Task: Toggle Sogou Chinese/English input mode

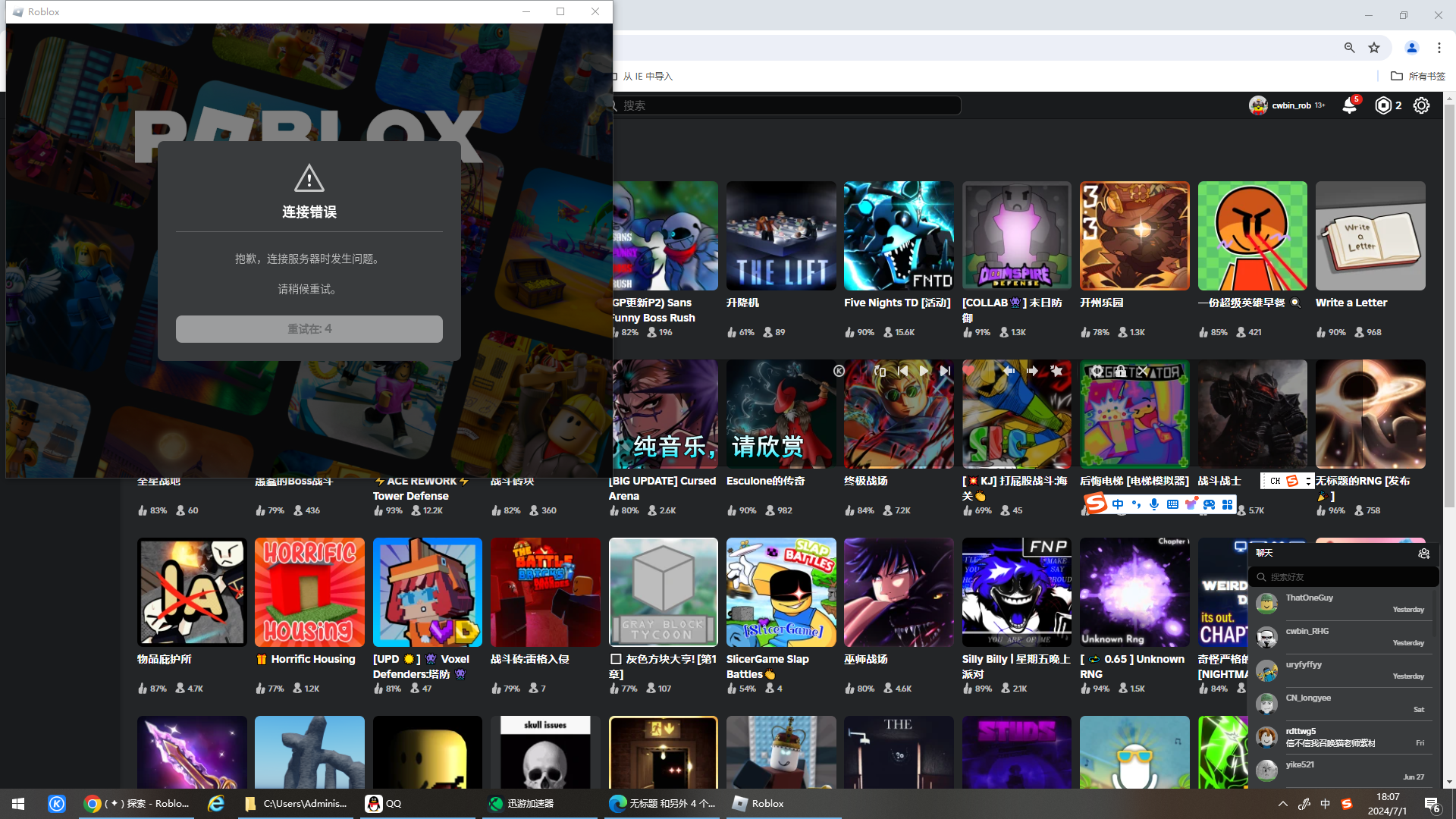Action: tap(1118, 504)
